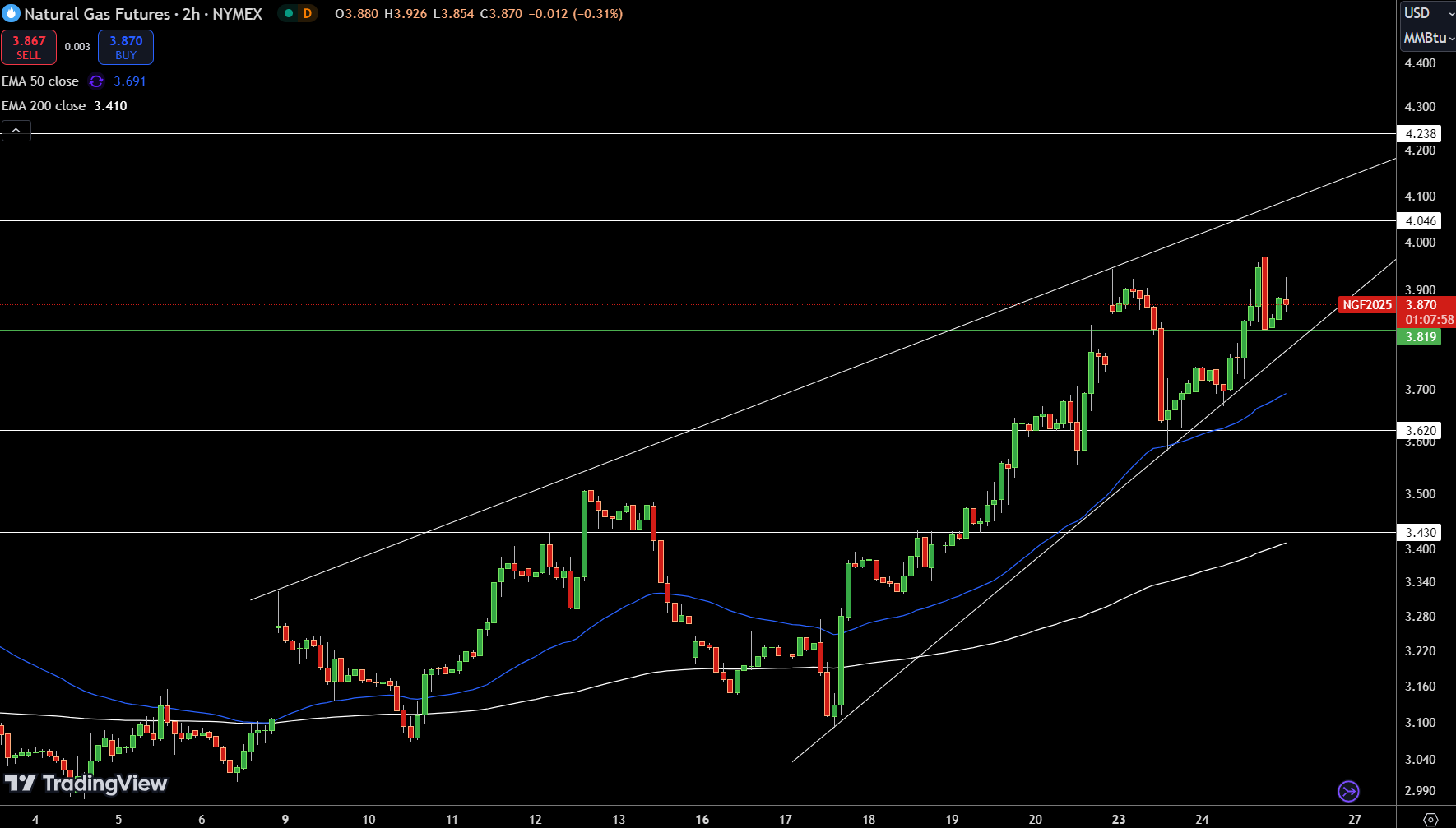This screenshot has height=828, width=1456.
Task: Click the H3.926 high price value
Action: click(406, 14)
